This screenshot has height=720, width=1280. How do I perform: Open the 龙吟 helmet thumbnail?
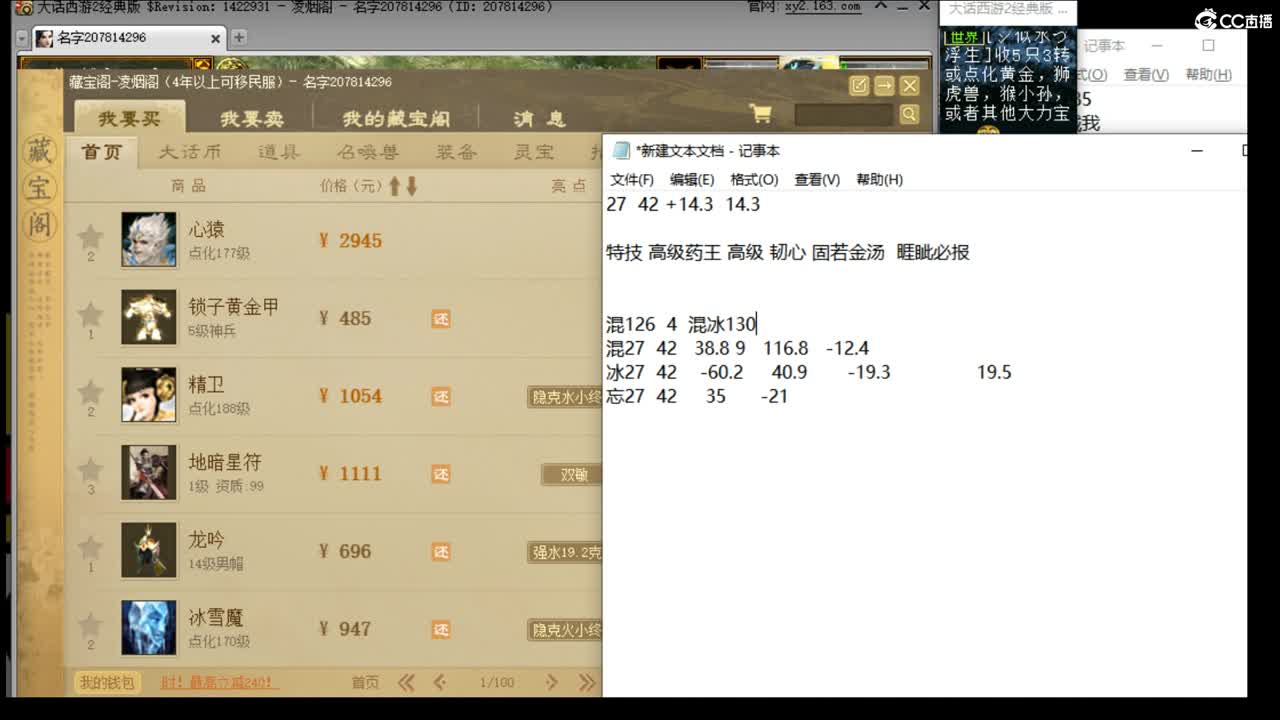[x=149, y=550]
